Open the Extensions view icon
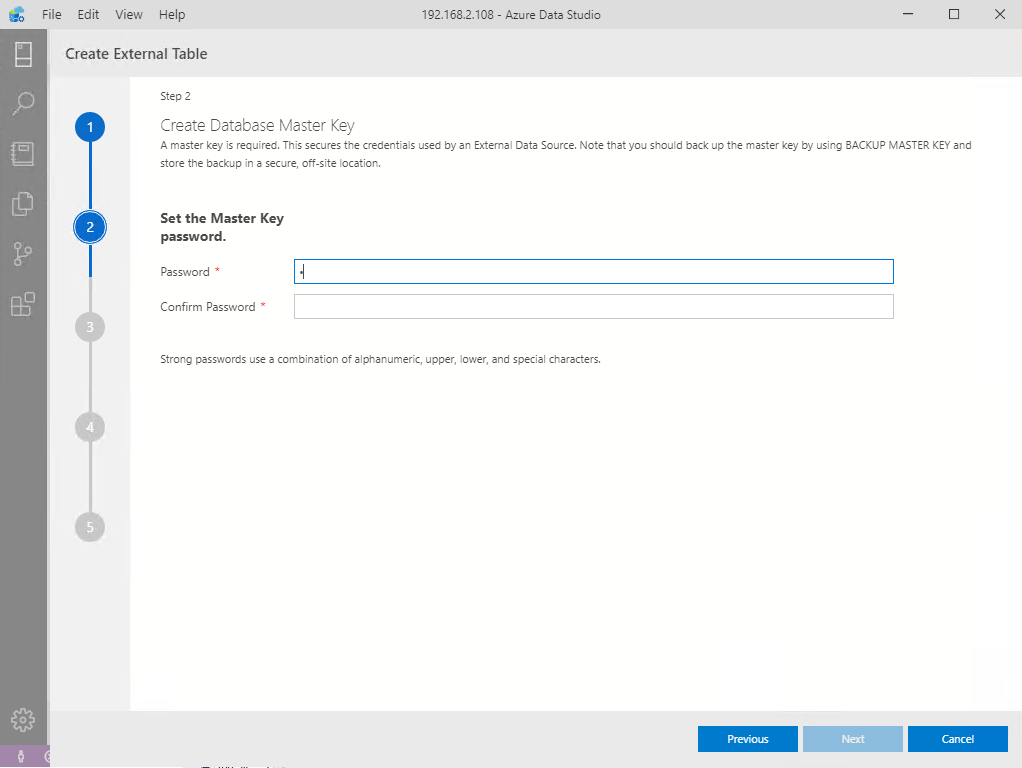 click(x=23, y=304)
